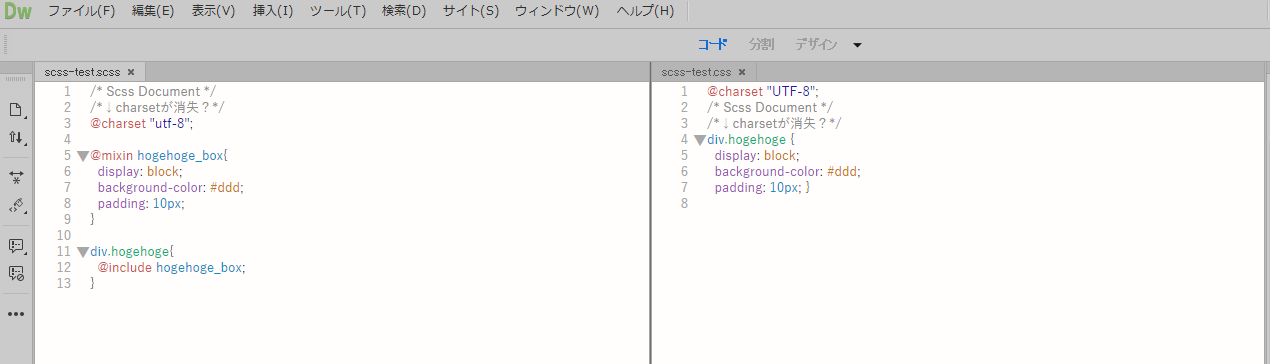
Task: Click line number 13 in scss editor
Action: [x=64, y=283]
